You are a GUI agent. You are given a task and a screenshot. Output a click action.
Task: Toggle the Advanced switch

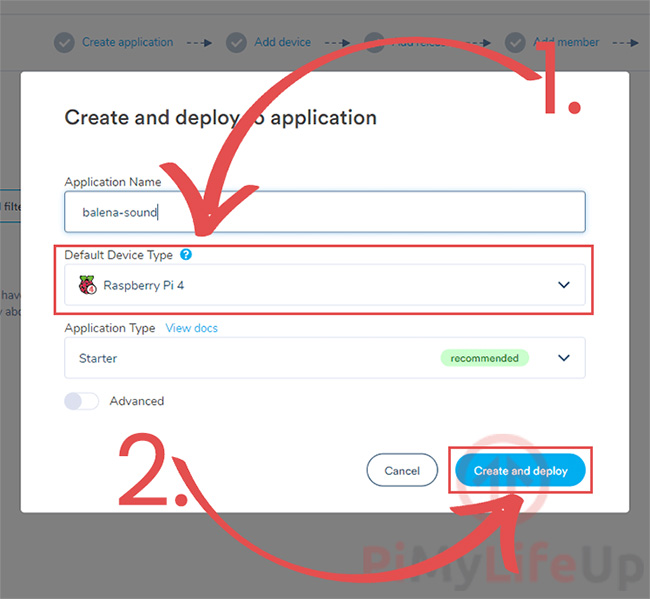click(82, 401)
